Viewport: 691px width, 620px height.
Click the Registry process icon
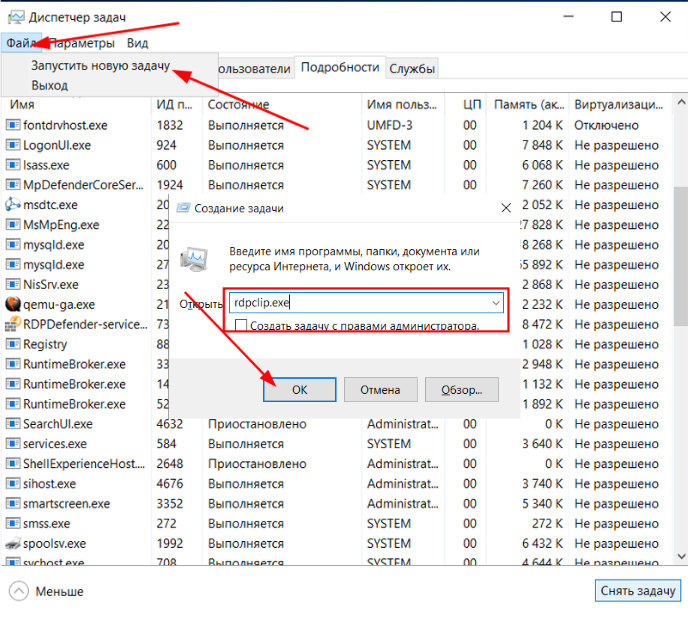click(13, 345)
